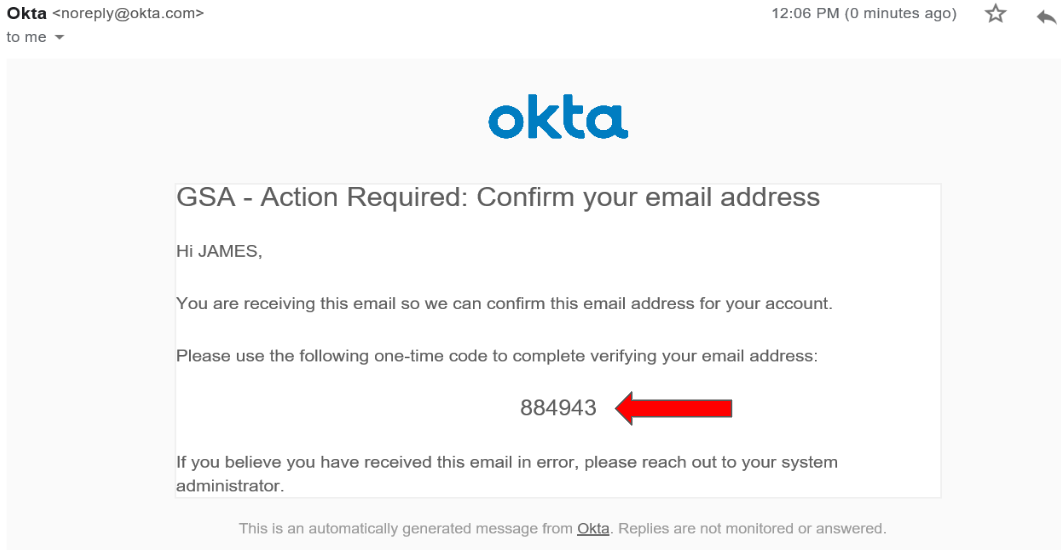Expand the "to me" recipient details arrow

point(59,38)
